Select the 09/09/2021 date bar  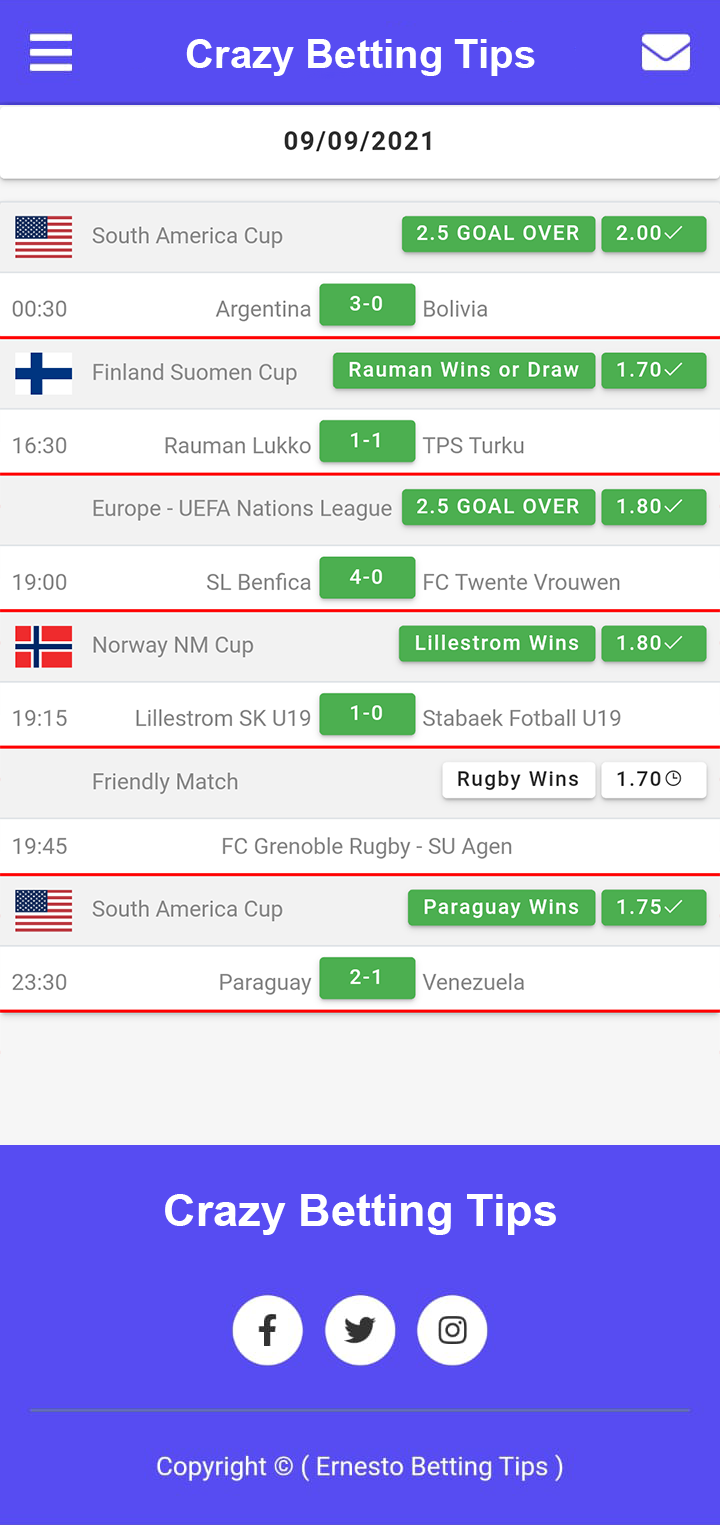pyautogui.click(x=360, y=141)
